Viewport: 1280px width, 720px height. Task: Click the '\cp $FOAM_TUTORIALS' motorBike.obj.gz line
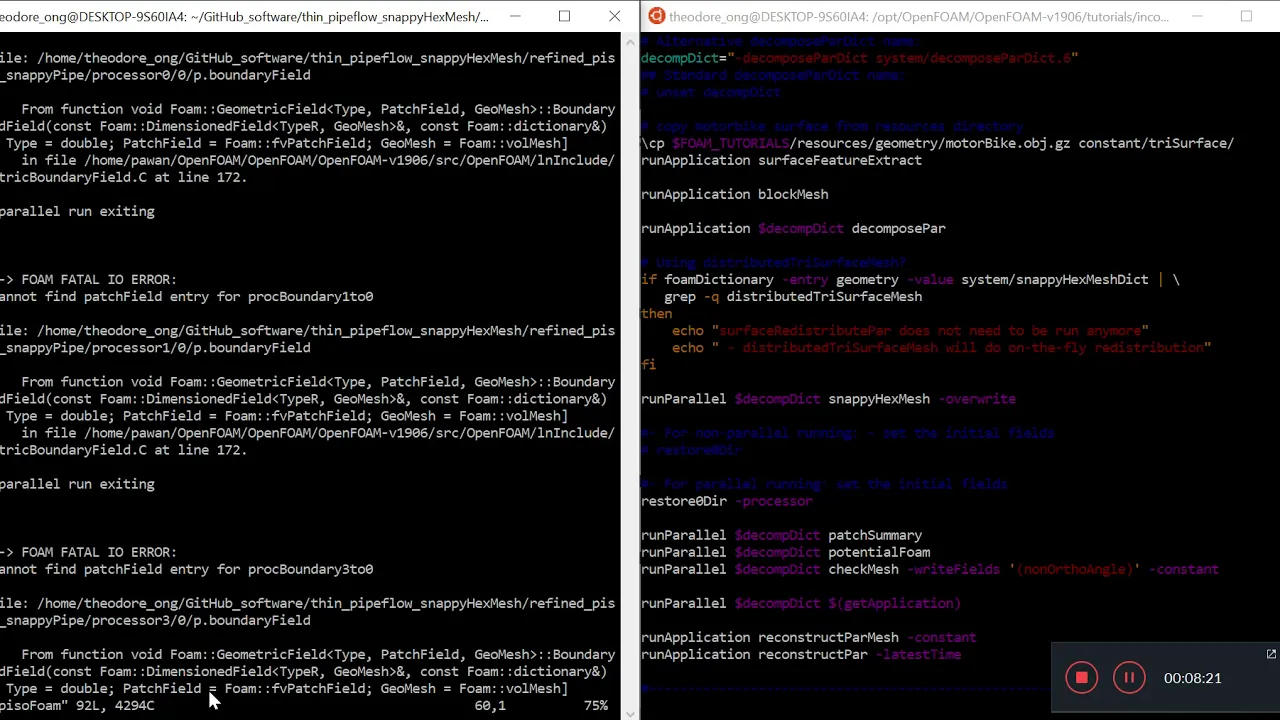937,143
